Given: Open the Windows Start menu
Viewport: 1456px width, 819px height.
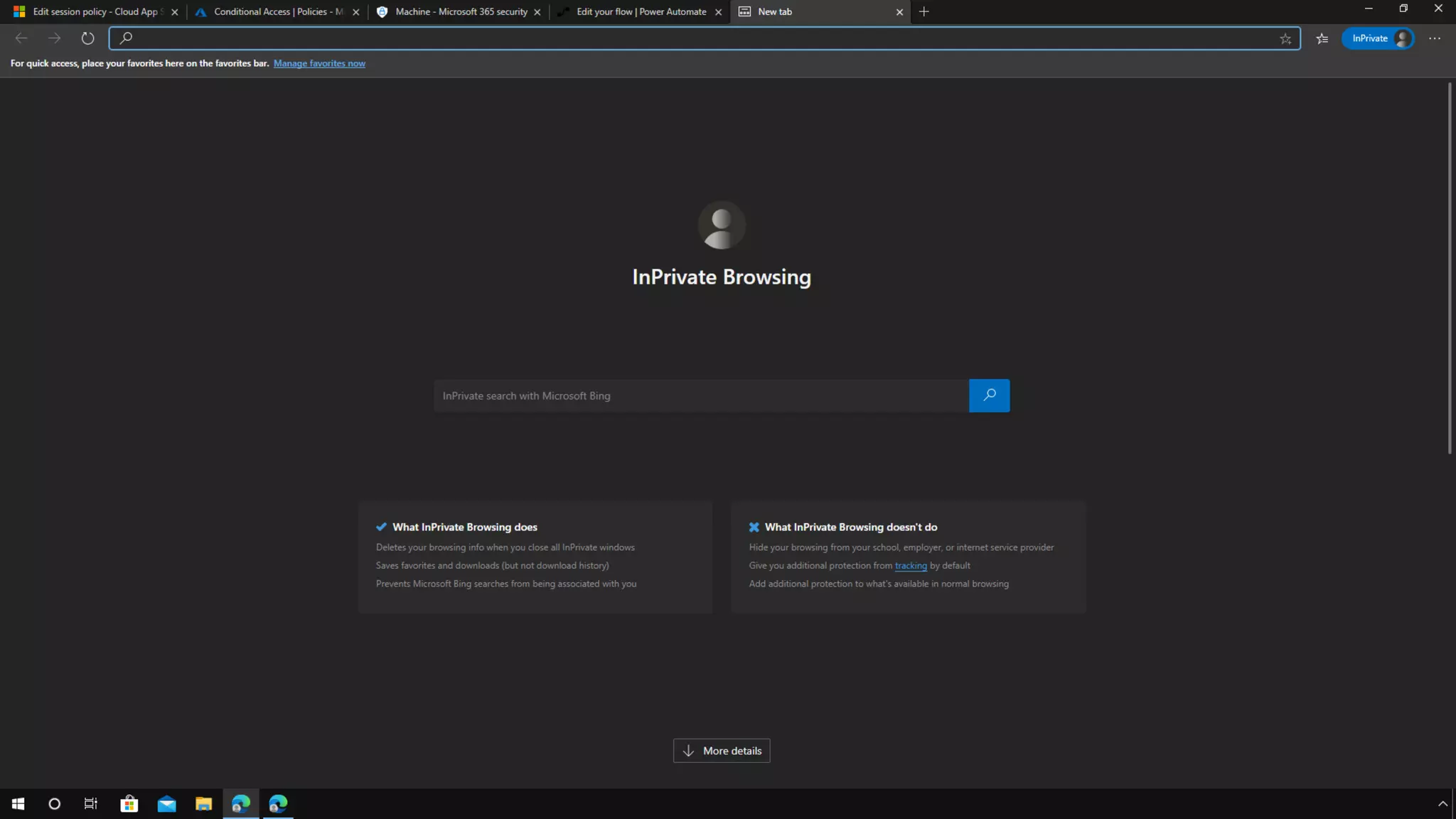Looking at the screenshot, I should click(18, 803).
